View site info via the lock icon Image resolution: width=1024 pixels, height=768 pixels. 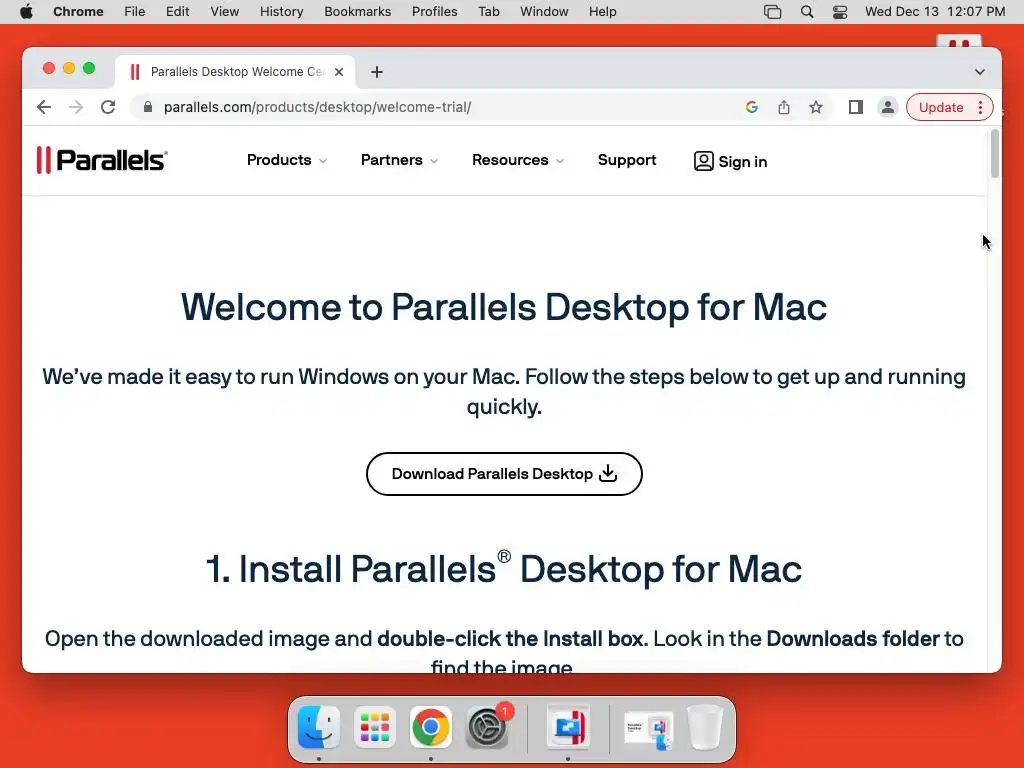(x=148, y=107)
